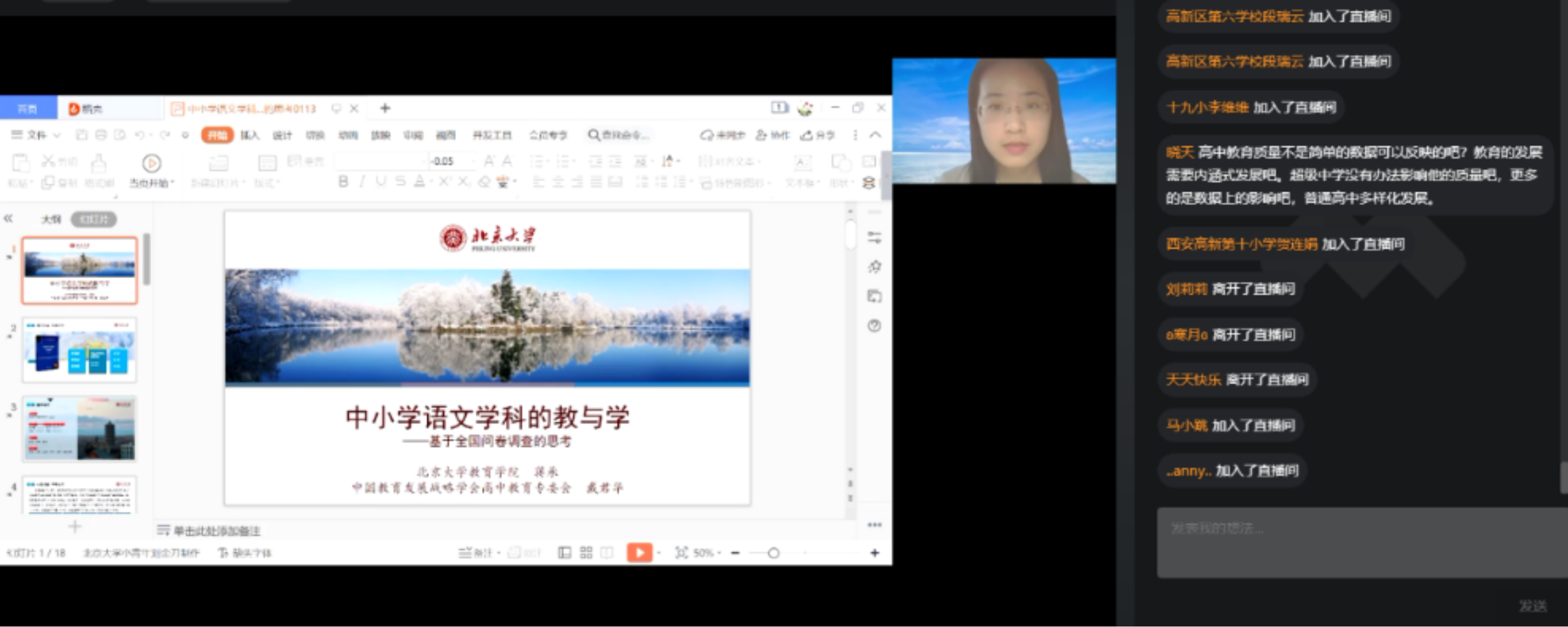Toggle the notes pane button in status bar
The width and height of the screenshot is (1568, 627).
[x=475, y=552]
